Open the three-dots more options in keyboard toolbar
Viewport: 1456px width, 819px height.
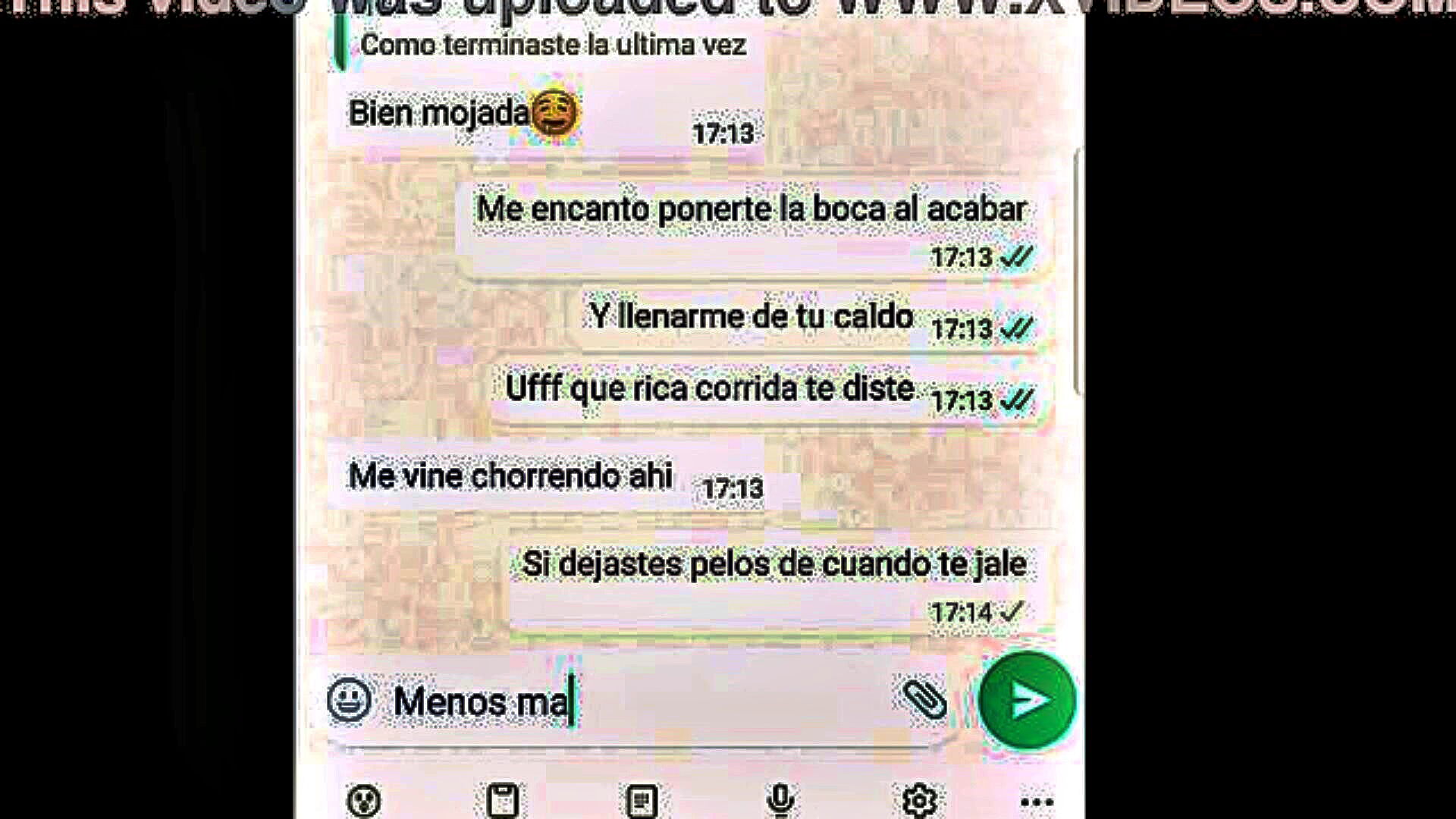[x=1037, y=802]
